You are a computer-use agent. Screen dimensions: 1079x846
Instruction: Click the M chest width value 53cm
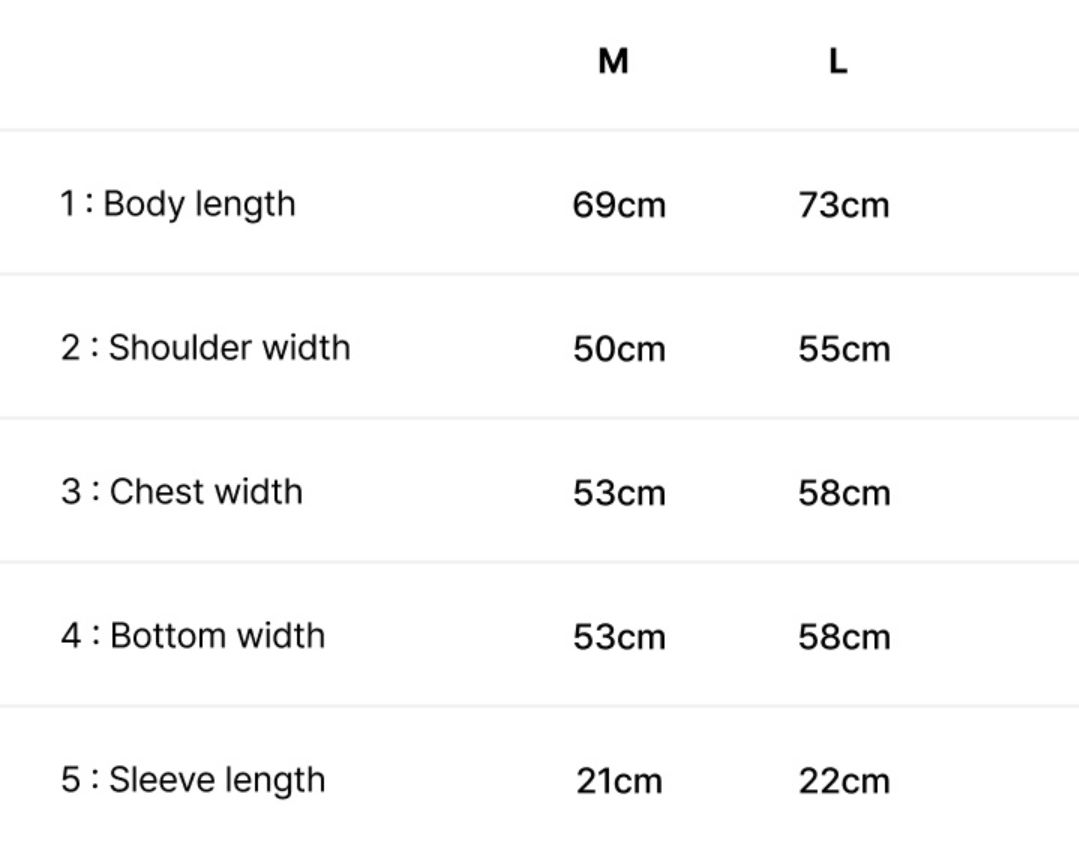619,493
